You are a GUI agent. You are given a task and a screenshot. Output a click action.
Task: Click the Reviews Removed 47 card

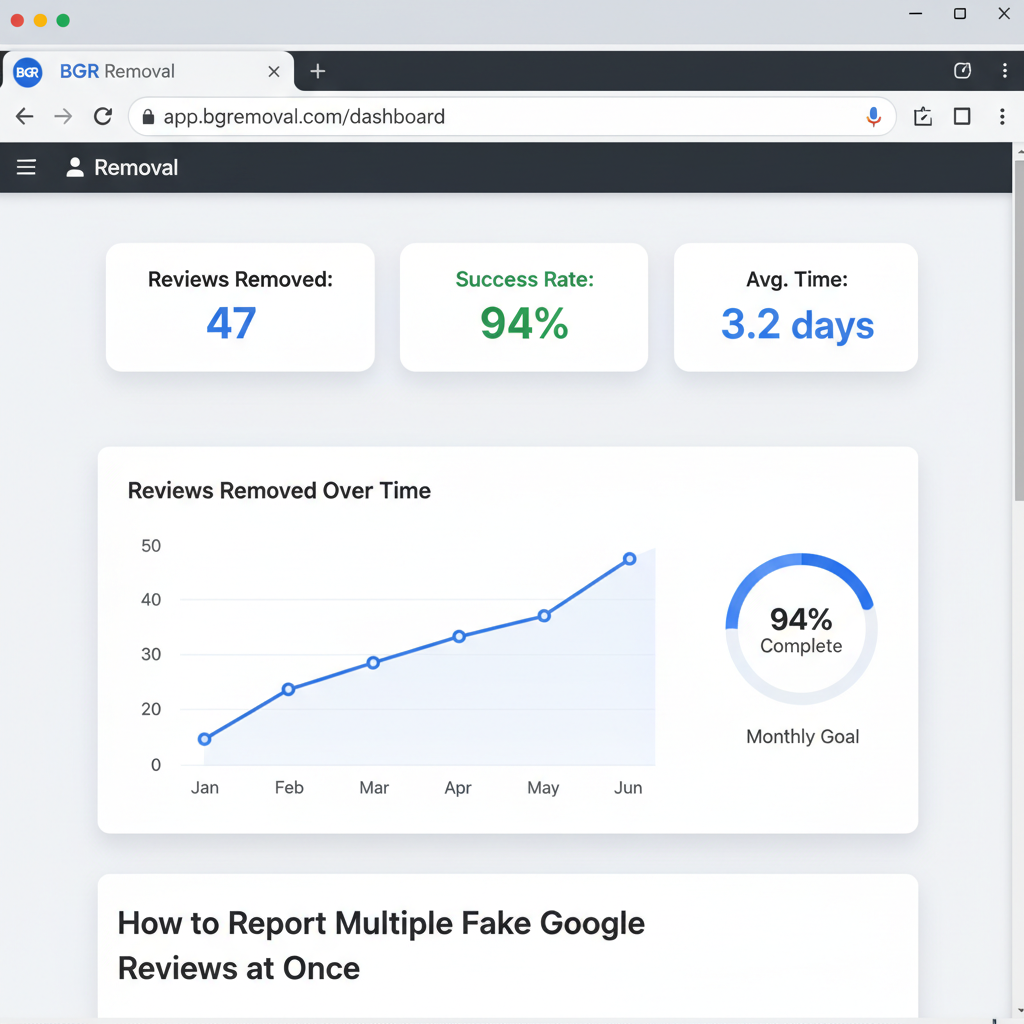[240, 308]
